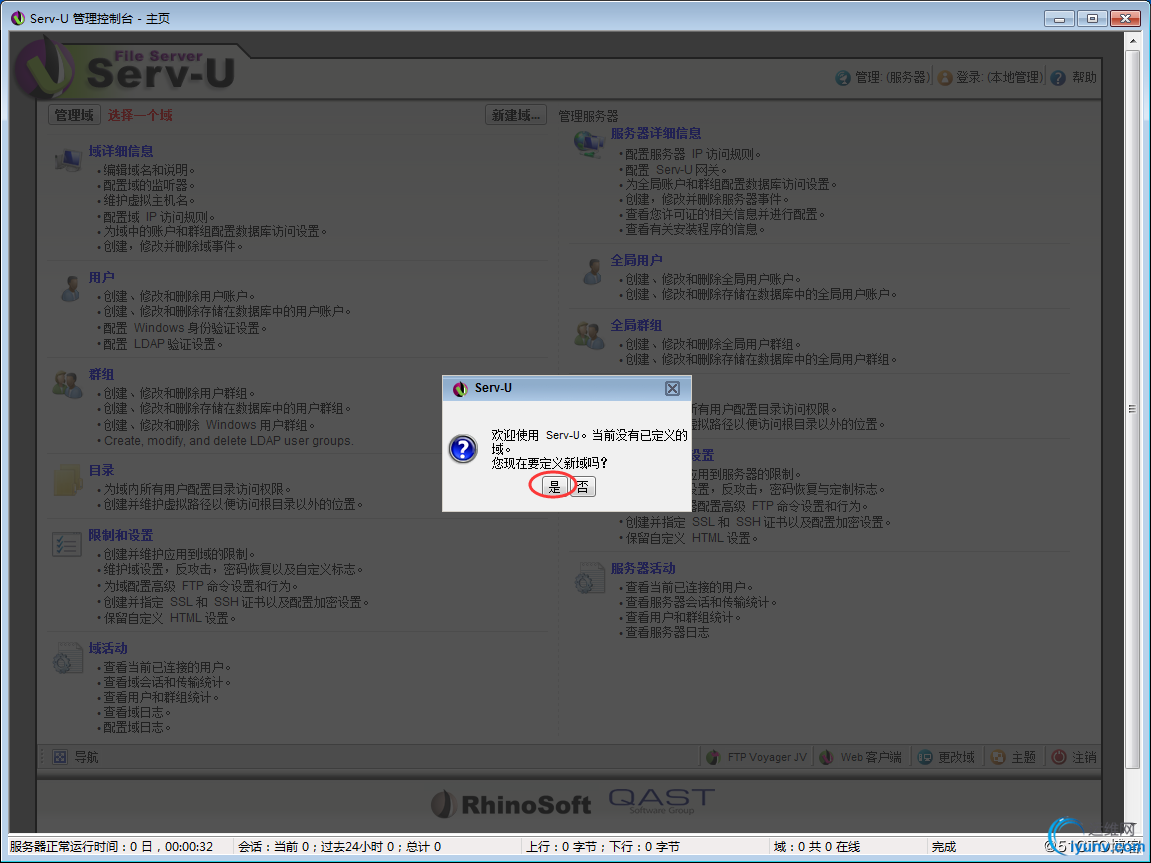The width and height of the screenshot is (1151, 863).
Task: Open the 全局群组 link
Action: [x=636, y=325]
